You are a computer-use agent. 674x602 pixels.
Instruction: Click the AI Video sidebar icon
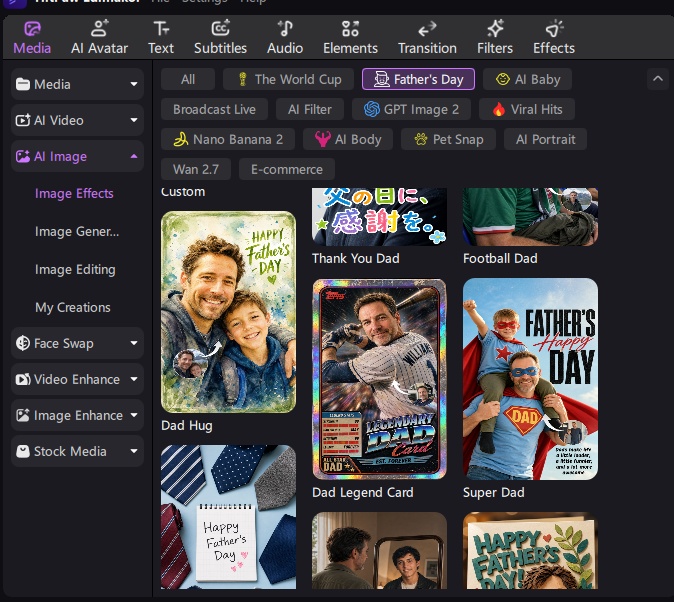tap(22, 120)
